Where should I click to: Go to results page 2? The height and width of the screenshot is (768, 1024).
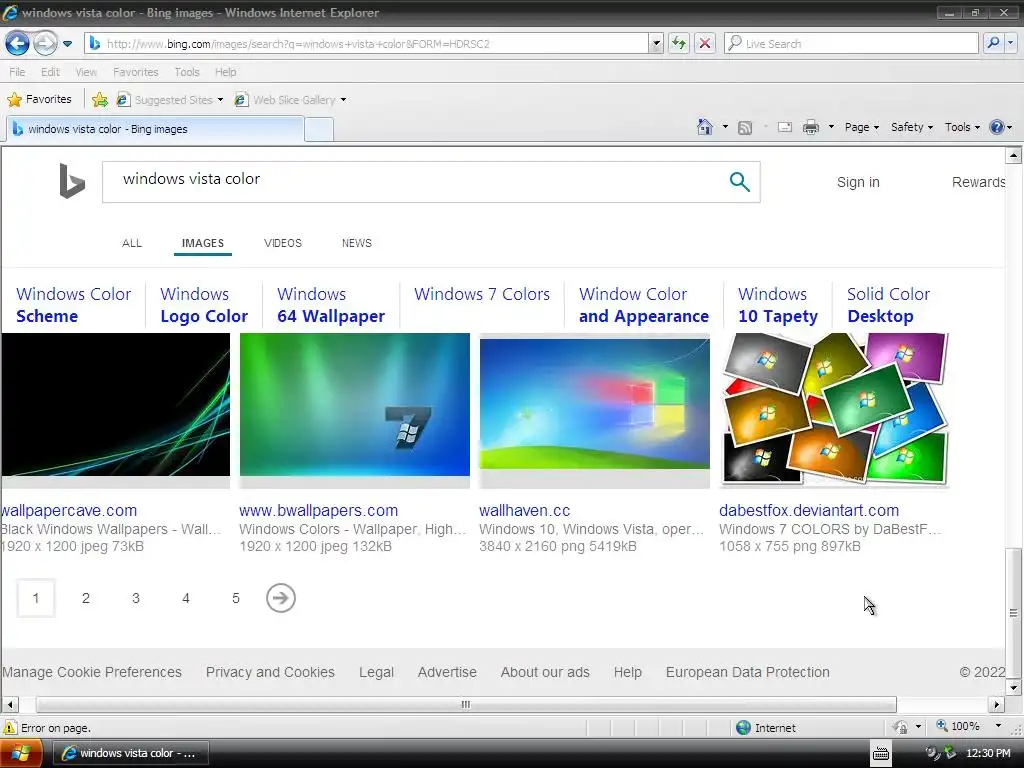point(86,598)
